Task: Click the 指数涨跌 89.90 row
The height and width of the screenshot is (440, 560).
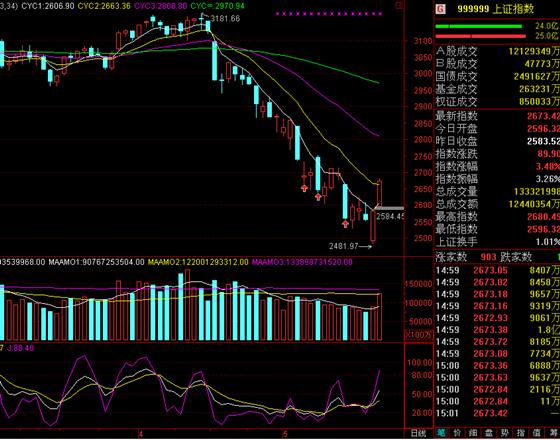Action: click(x=498, y=154)
